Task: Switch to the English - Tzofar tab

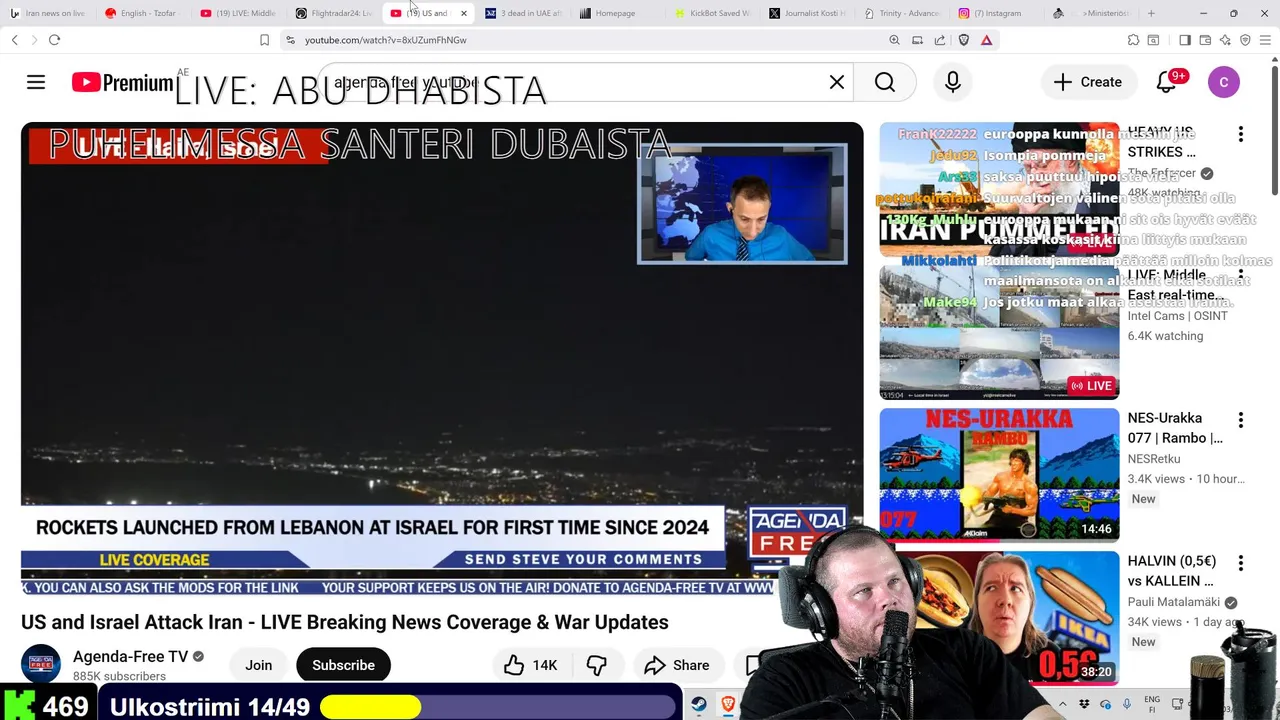Action: click(x=141, y=13)
